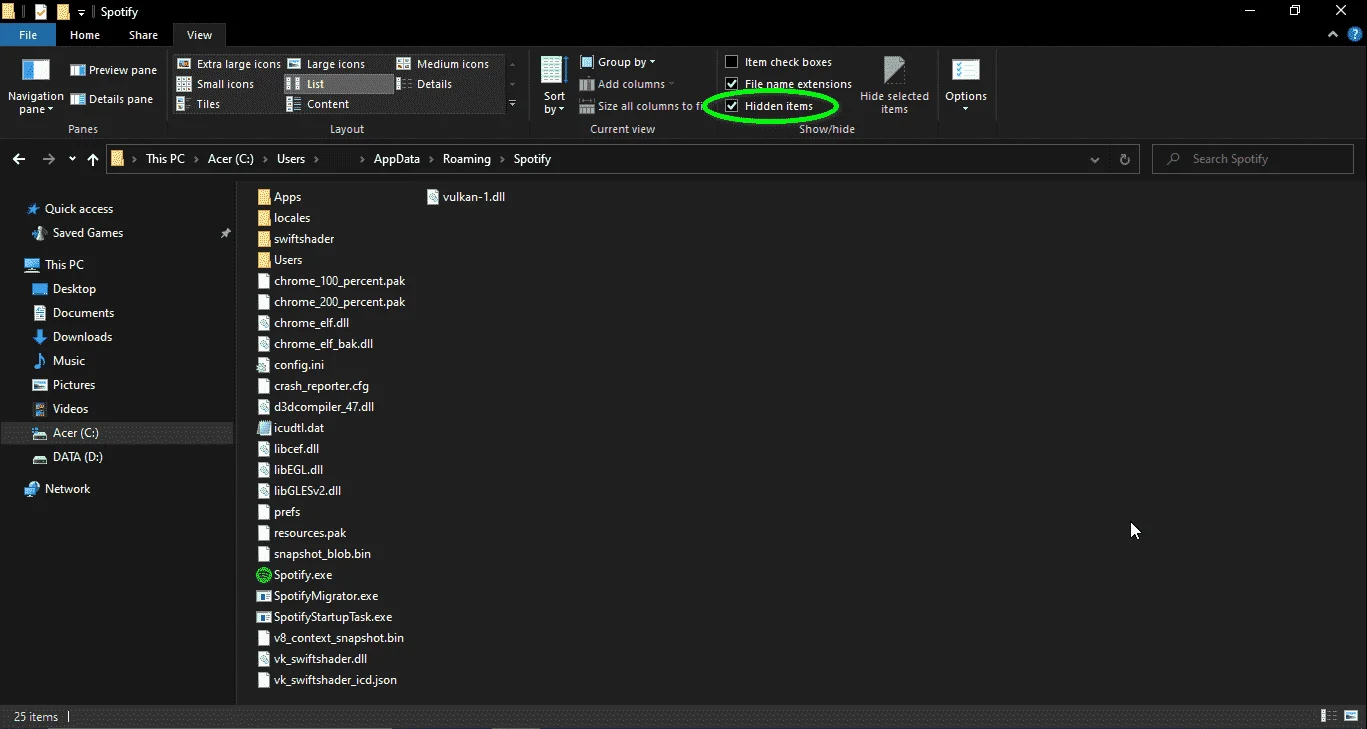Select SpotifyMigrator.exe file
The image size is (1367, 729).
click(317, 596)
